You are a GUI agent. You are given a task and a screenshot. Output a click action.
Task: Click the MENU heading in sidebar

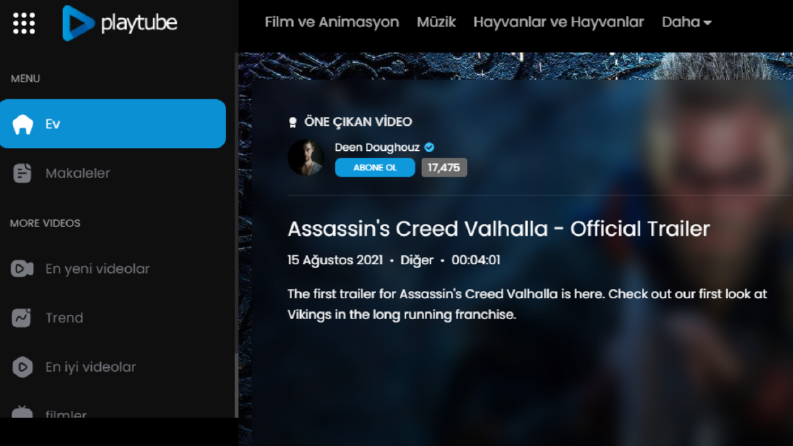[x=25, y=78]
